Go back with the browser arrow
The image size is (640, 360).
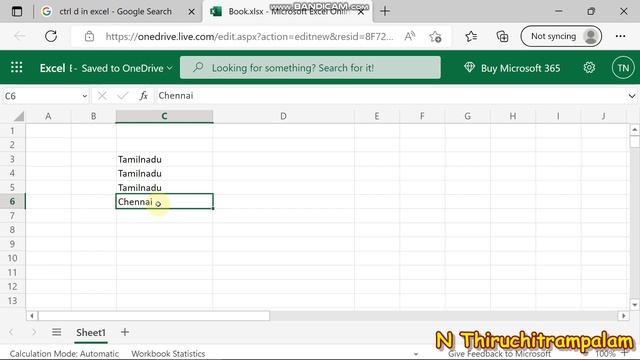[20, 36]
